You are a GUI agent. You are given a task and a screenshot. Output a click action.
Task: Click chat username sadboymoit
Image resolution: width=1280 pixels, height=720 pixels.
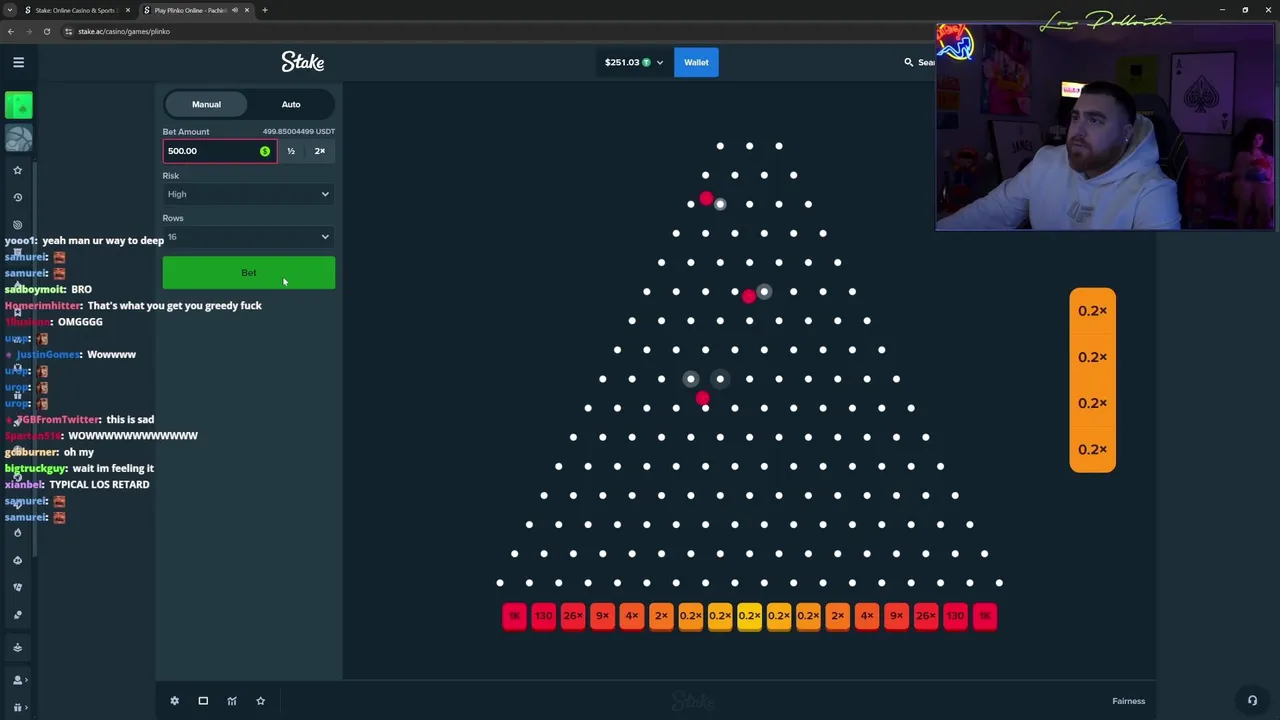pyautogui.click(x=33, y=289)
